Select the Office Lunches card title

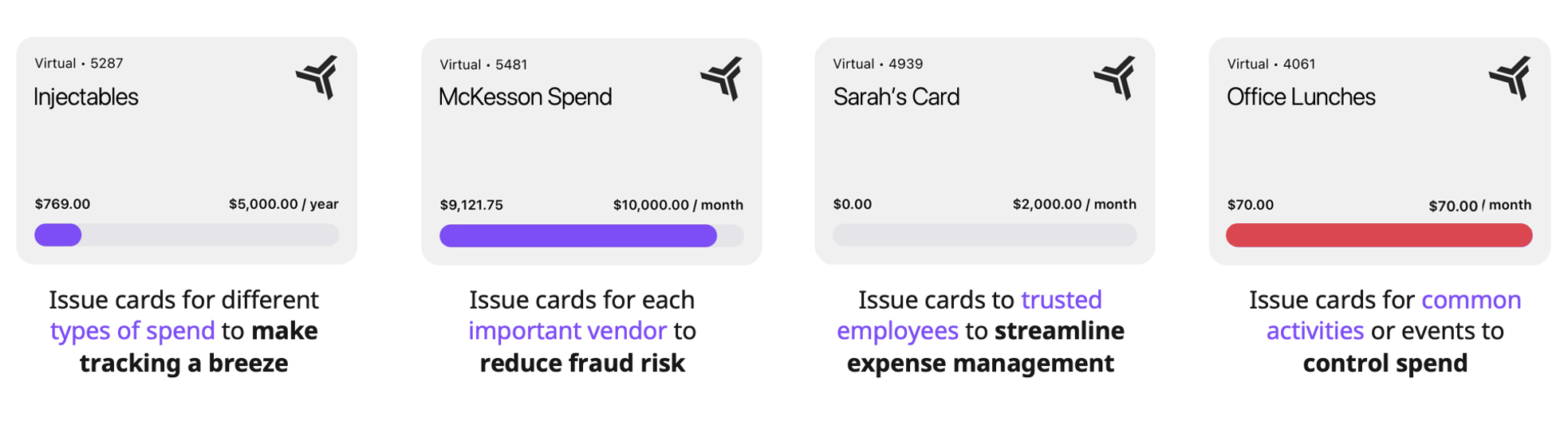click(1301, 96)
